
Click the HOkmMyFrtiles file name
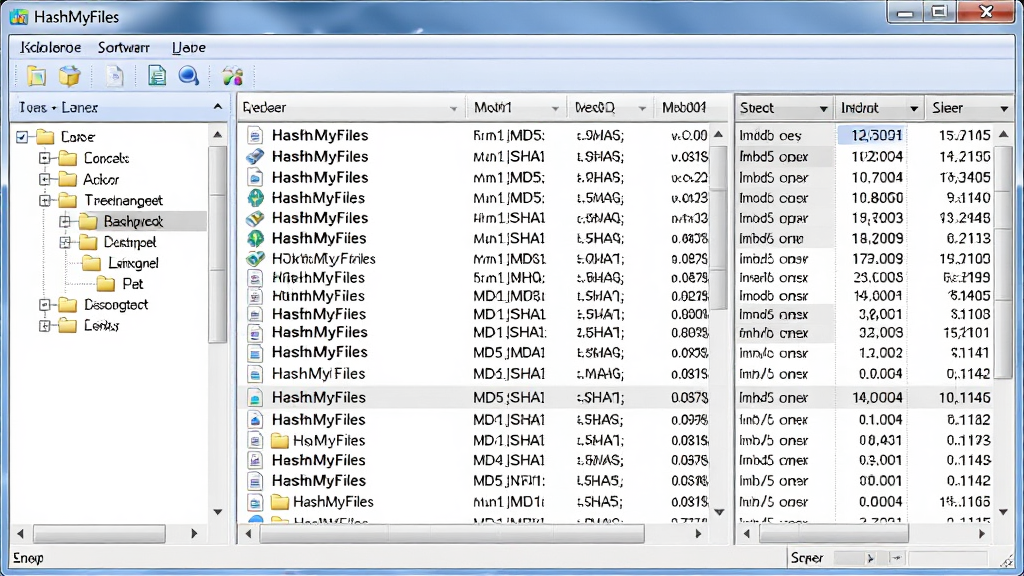(323, 259)
